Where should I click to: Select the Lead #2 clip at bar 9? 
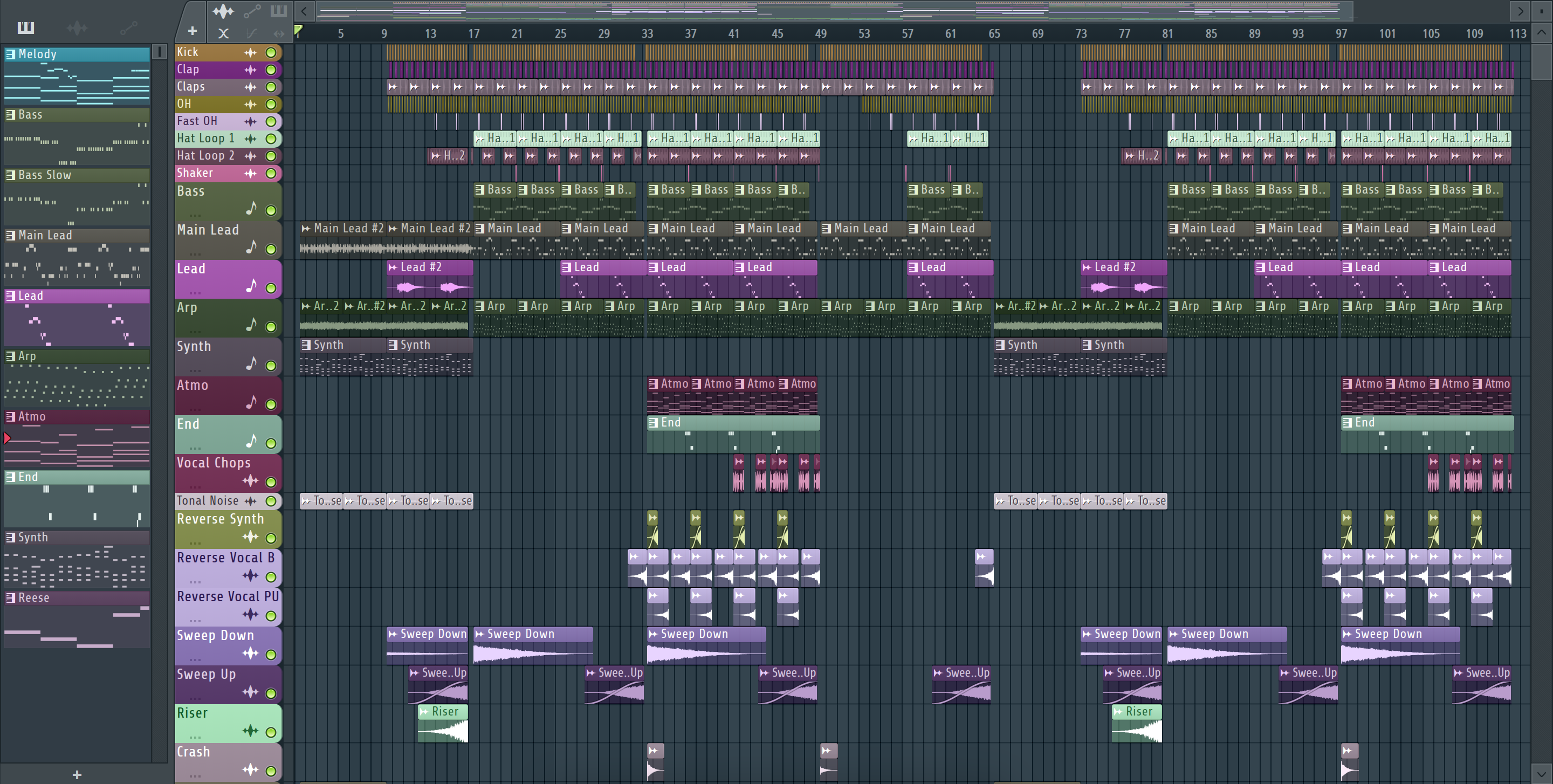(x=430, y=279)
